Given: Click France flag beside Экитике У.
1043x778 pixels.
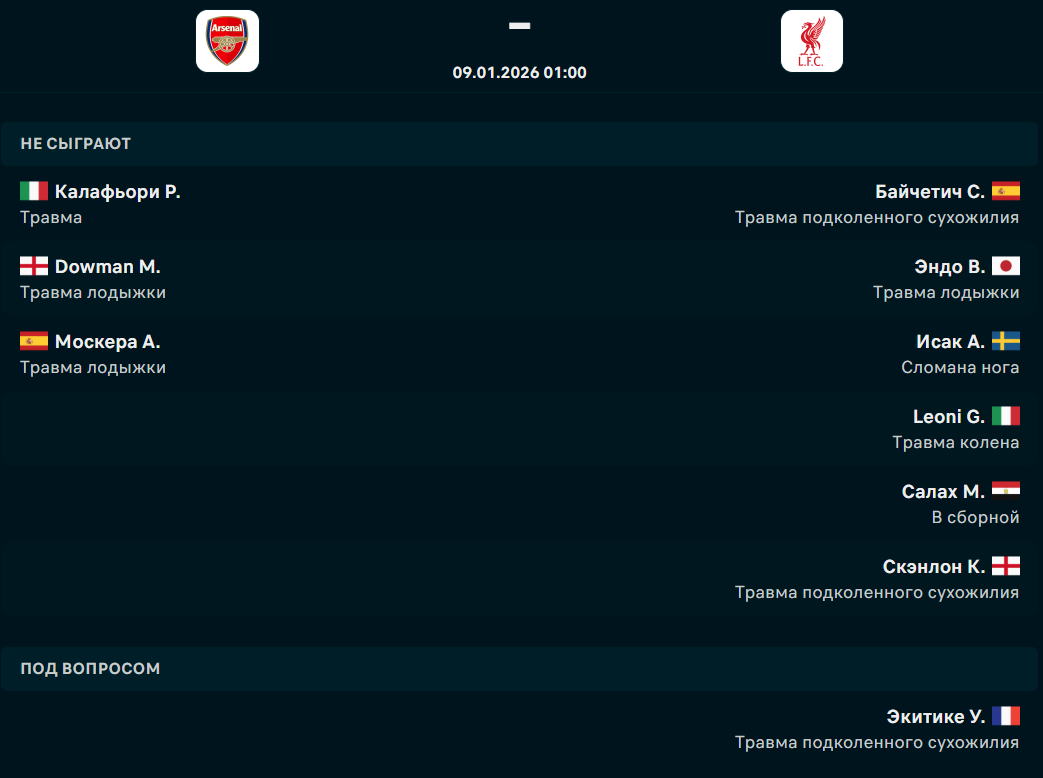Looking at the screenshot, I should pyautogui.click(x=1005, y=716).
